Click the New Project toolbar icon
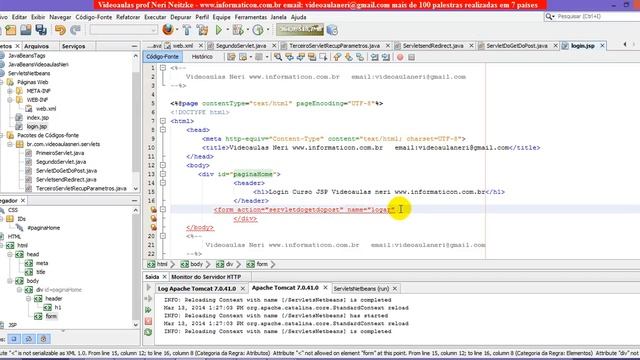The width and height of the screenshot is (640, 360). point(11,30)
